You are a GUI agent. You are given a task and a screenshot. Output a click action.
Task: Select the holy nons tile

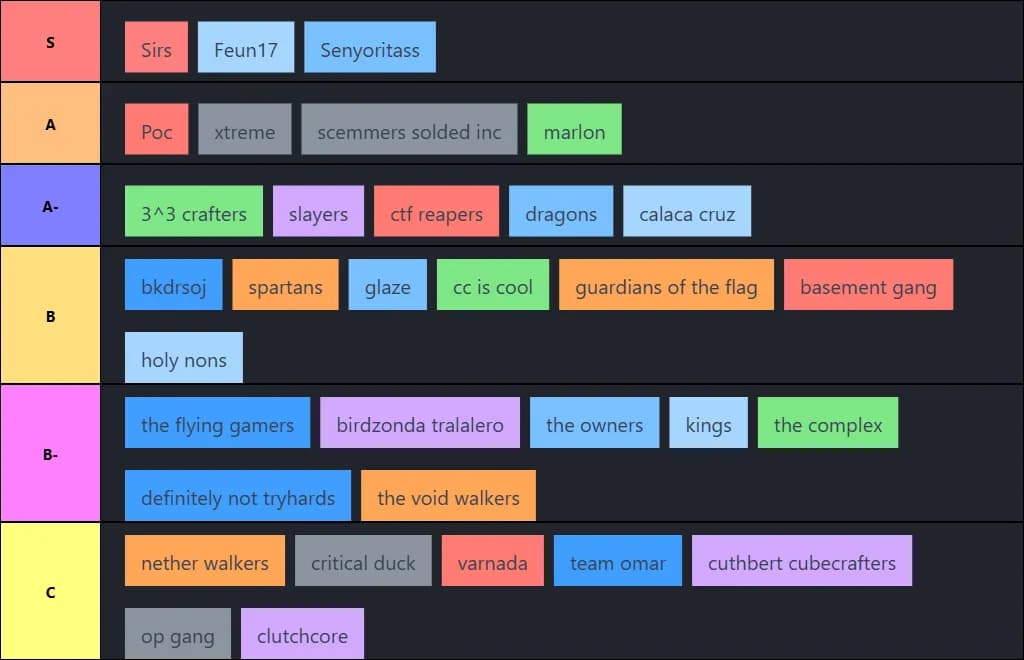pos(184,359)
